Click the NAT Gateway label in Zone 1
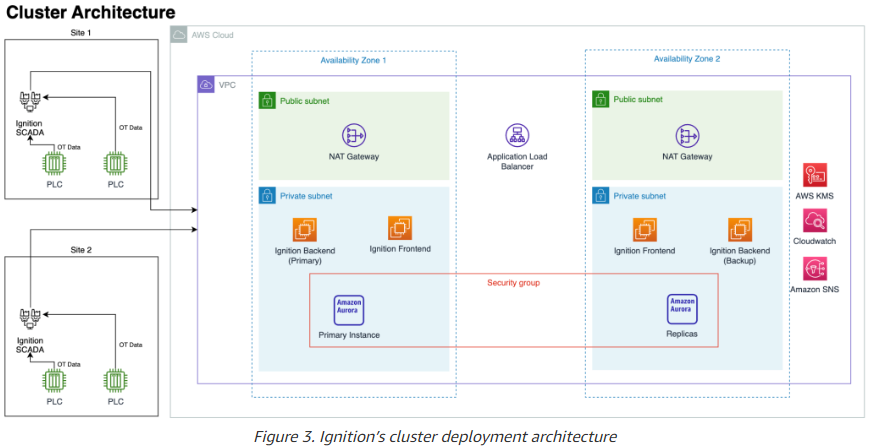This screenshot has height=448, width=873. [354, 157]
